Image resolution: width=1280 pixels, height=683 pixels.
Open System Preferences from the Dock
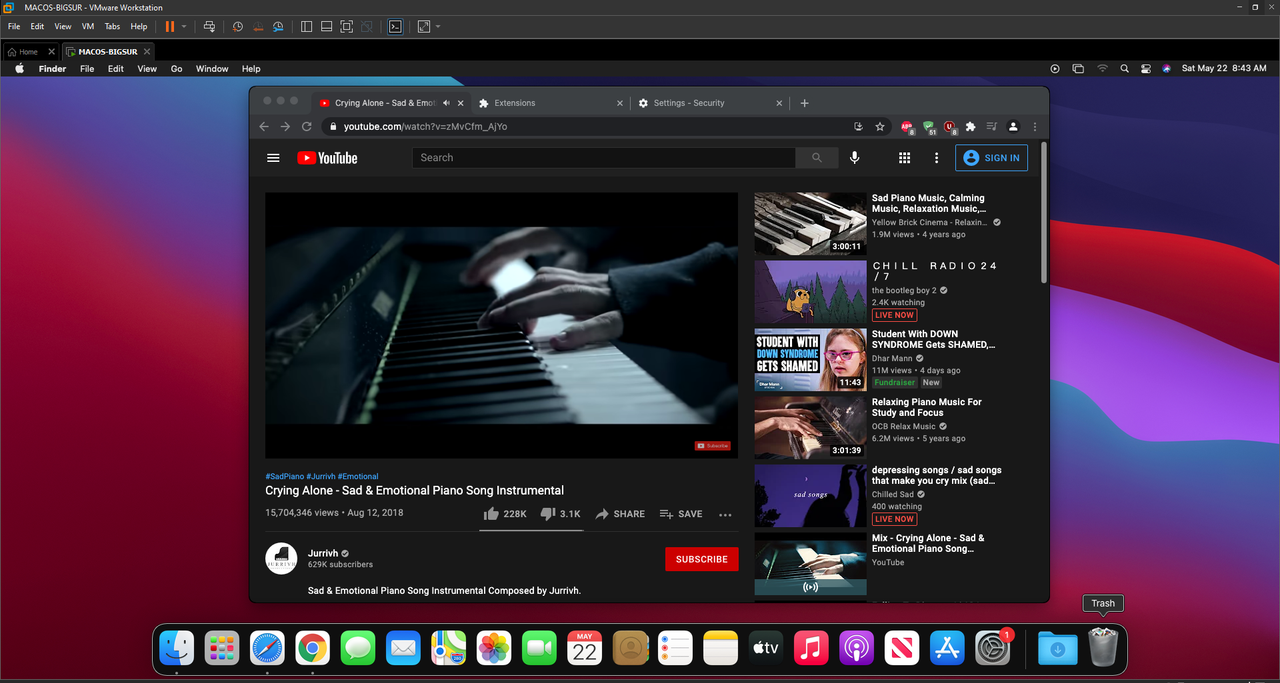992,649
